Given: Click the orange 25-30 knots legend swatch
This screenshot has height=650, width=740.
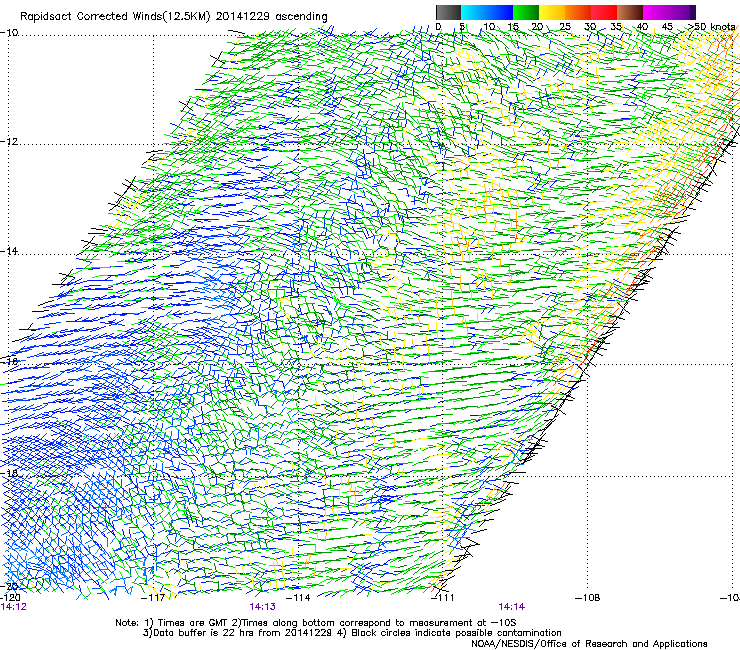Looking at the screenshot, I should tap(578, 12).
